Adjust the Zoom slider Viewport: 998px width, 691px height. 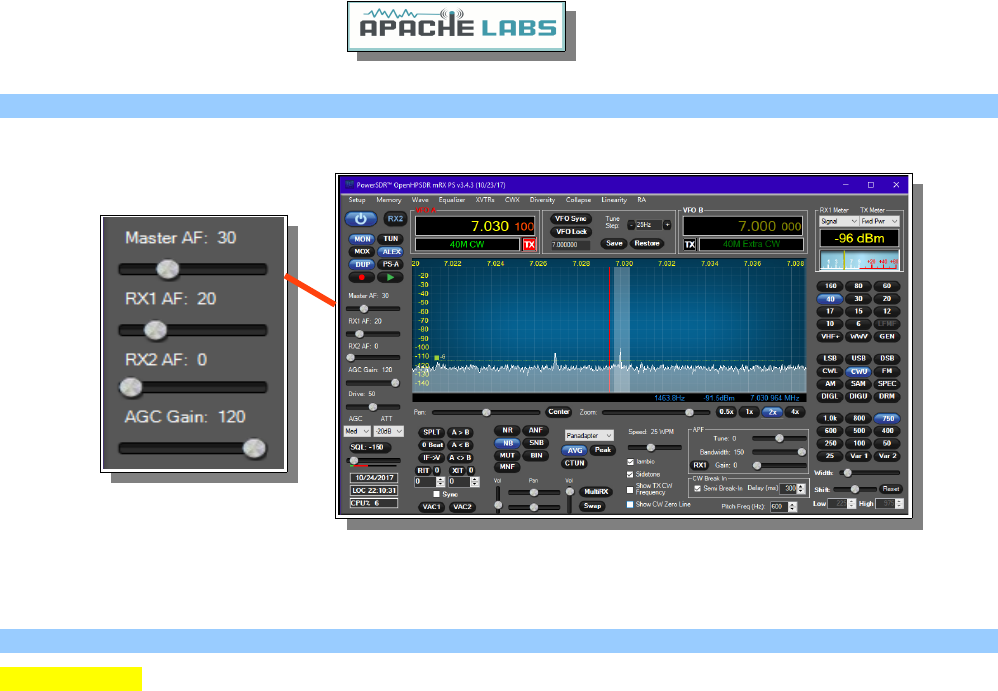pos(656,412)
